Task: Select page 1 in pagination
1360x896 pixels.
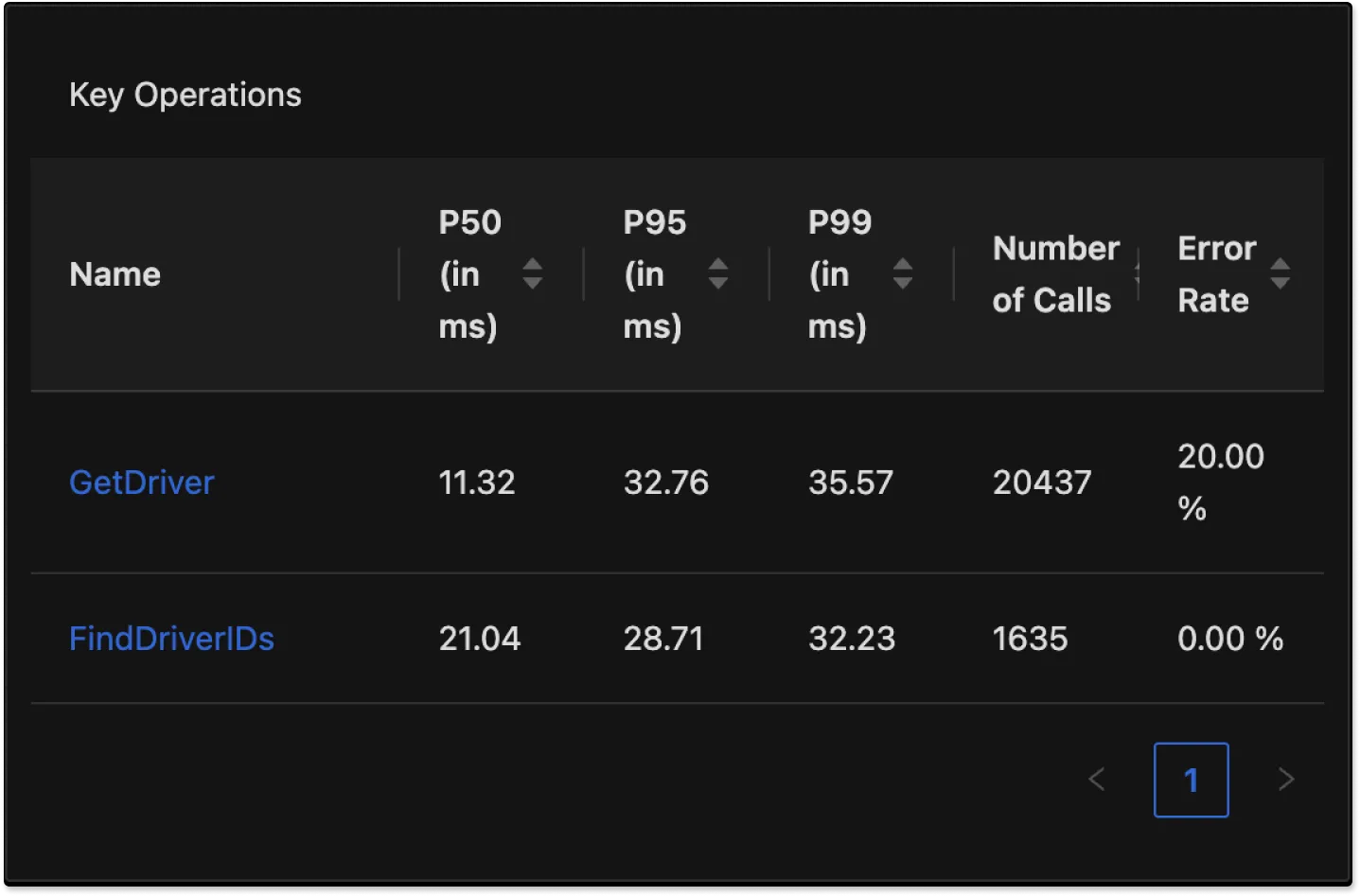Action: [x=1191, y=780]
